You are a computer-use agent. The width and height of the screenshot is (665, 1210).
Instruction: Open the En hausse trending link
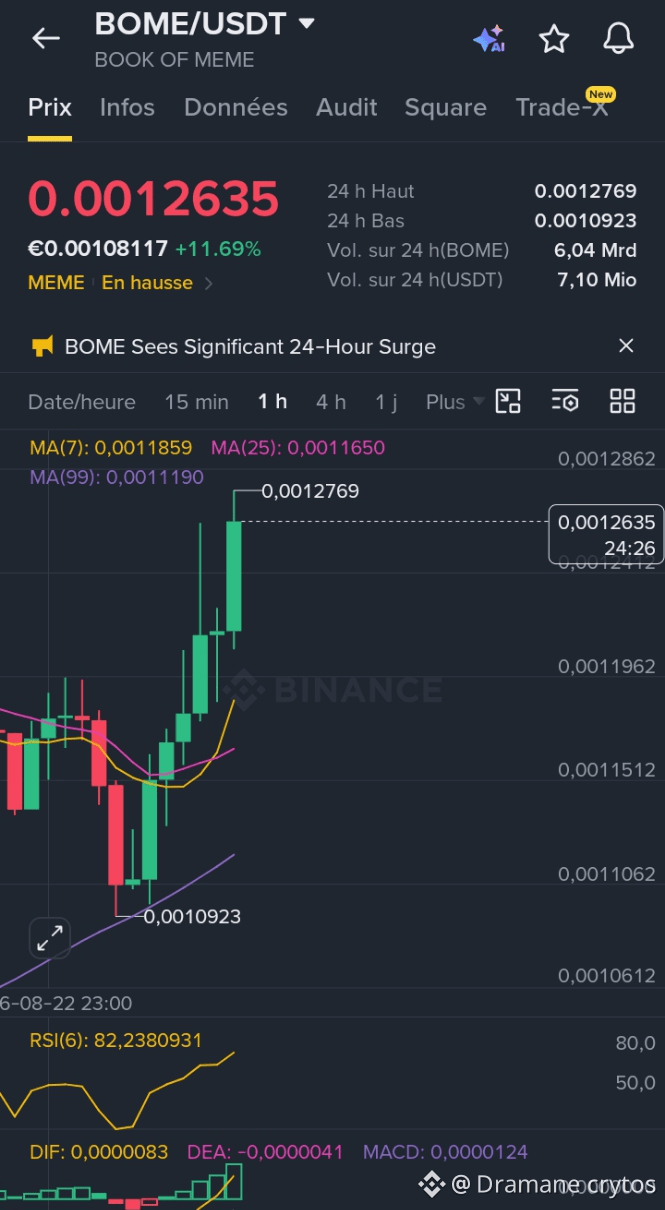[147, 283]
